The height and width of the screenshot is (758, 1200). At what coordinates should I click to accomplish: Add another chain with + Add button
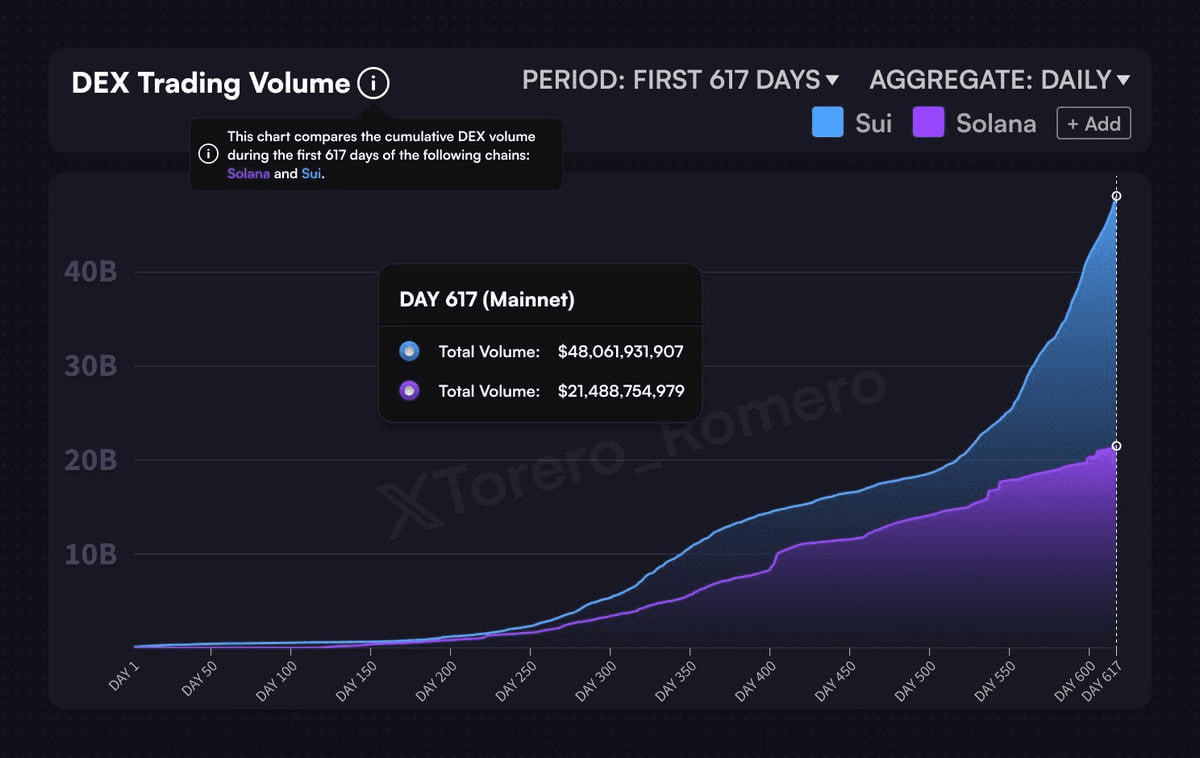pos(1094,124)
